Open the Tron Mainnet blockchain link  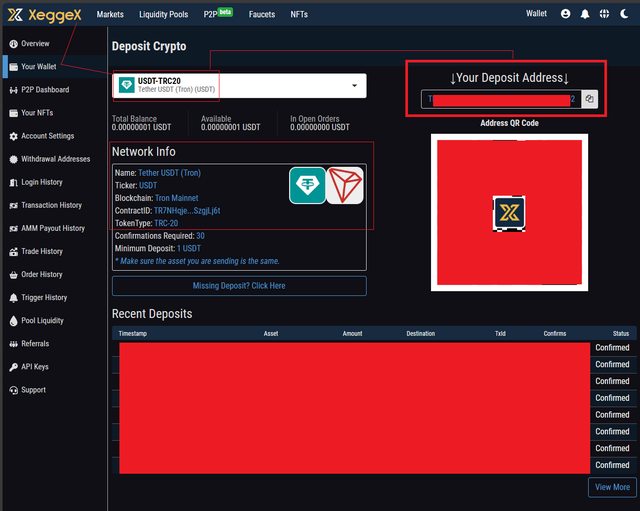pyautogui.click(x=177, y=198)
